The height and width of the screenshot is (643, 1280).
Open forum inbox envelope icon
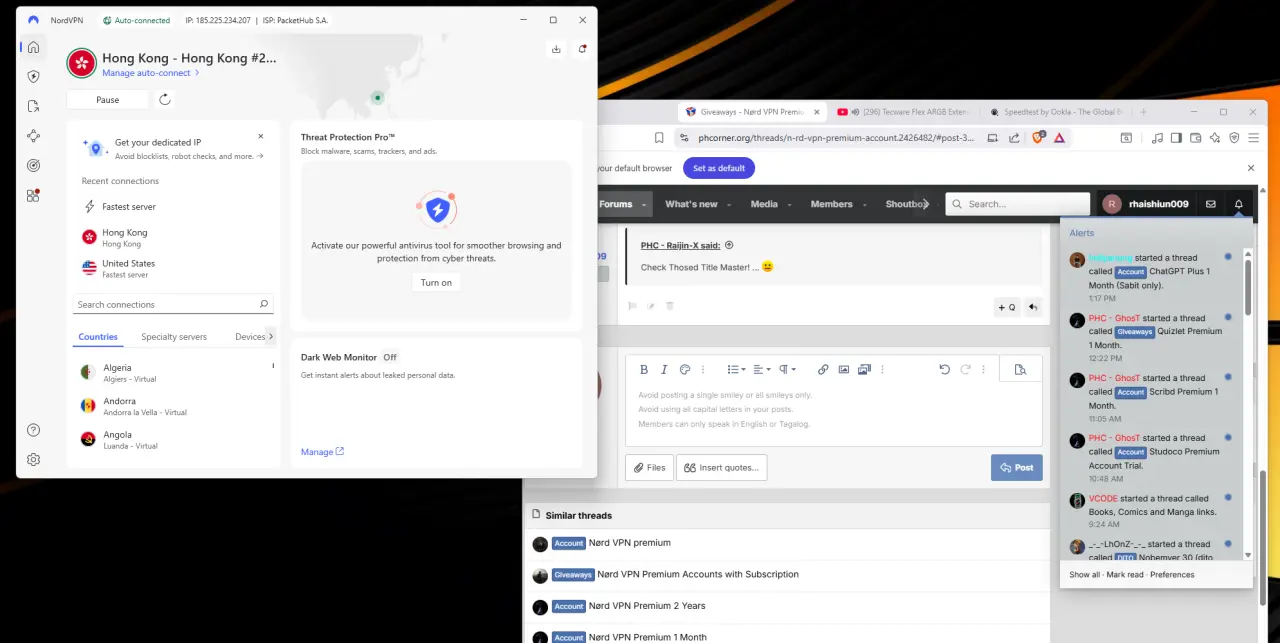pyautogui.click(x=1211, y=204)
